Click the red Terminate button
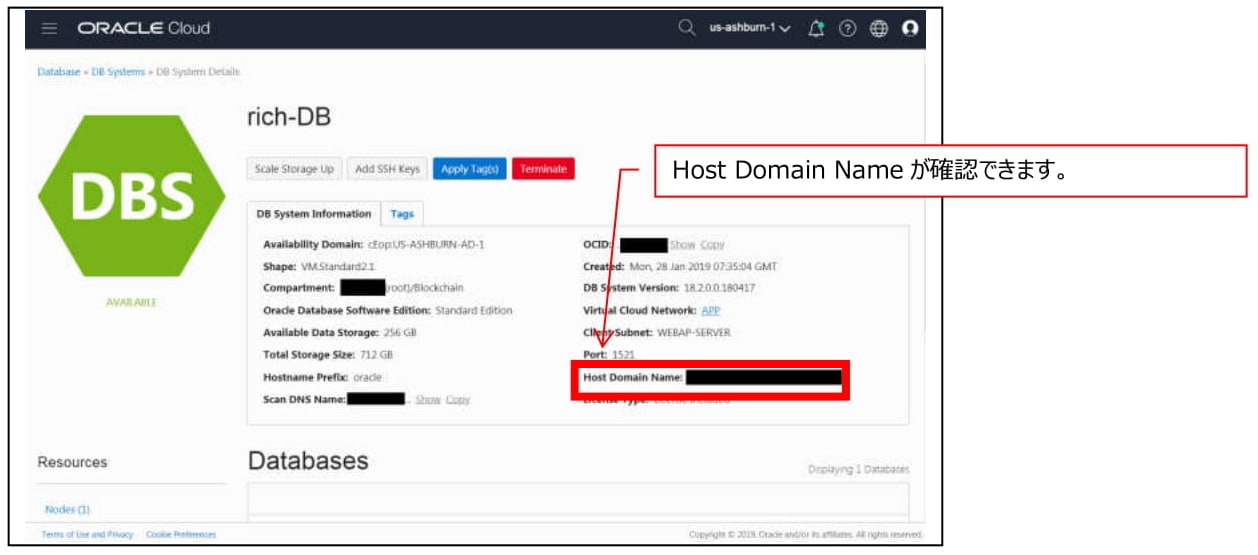Viewport: 1258px width, 555px height. pyautogui.click(x=543, y=169)
